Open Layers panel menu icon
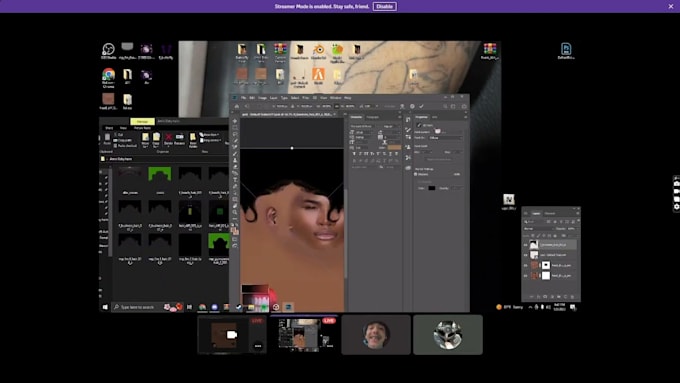This screenshot has width=680, height=383. click(x=578, y=213)
